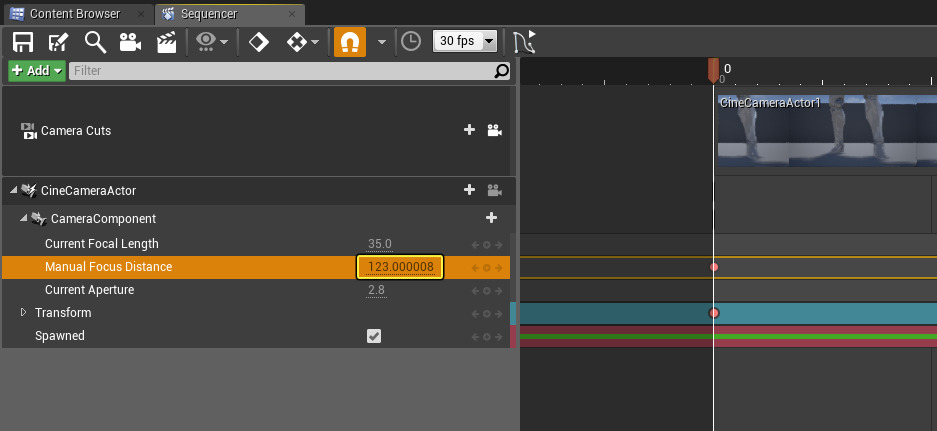Jump to previous key on Current Focal Length
Image resolution: width=937 pixels, height=431 pixels.
[x=475, y=245]
